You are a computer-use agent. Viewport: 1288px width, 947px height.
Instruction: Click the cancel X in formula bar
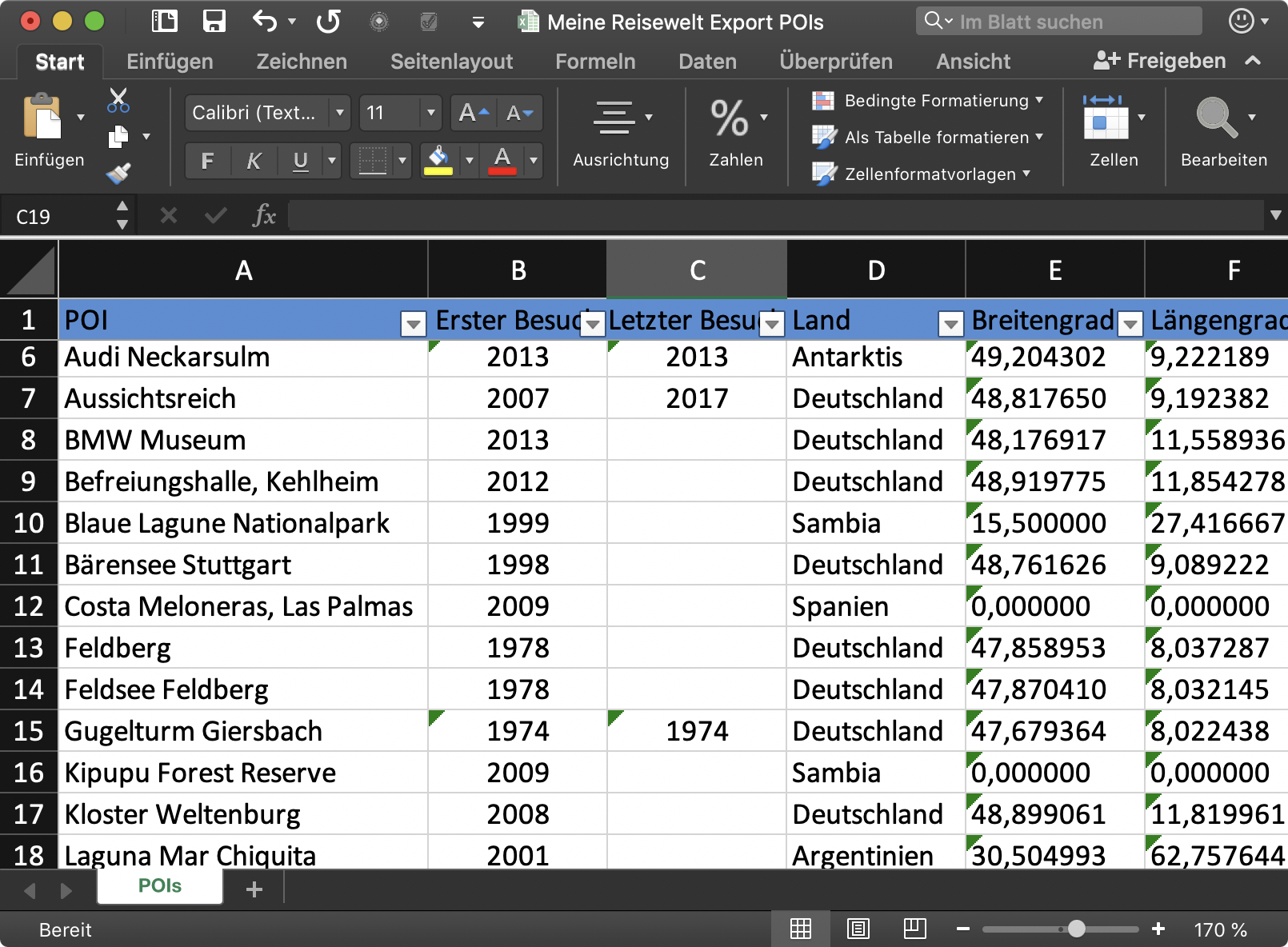pyautogui.click(x=169, y=215)
